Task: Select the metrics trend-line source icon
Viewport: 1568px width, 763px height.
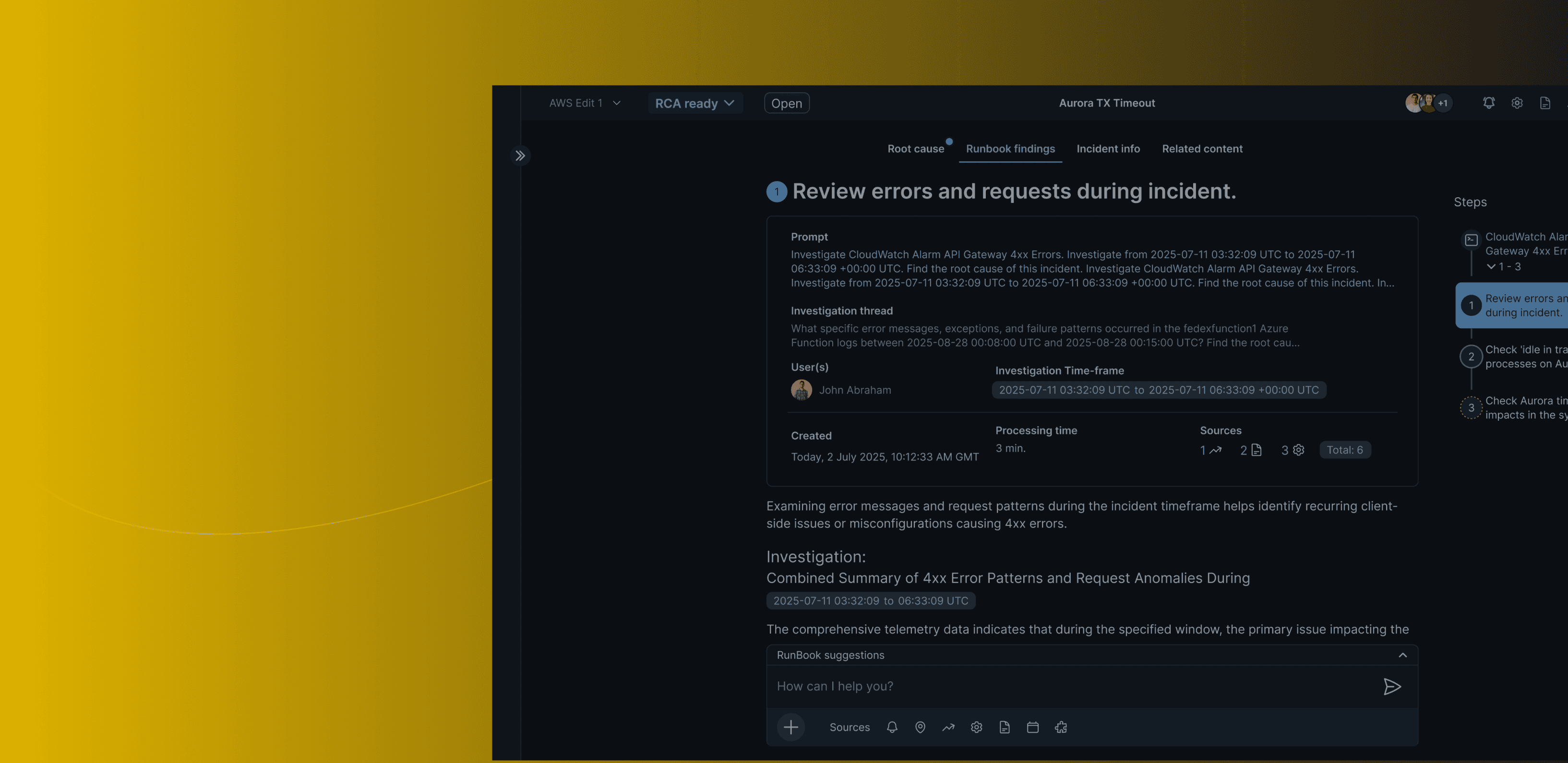Action: point(948,727)
